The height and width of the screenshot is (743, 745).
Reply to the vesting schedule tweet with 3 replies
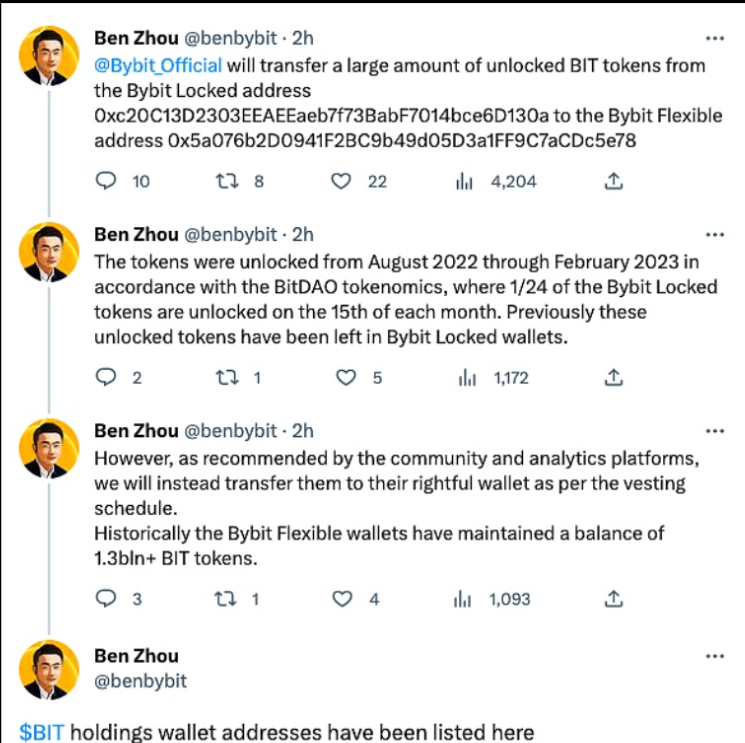click(x=106, y=599)
